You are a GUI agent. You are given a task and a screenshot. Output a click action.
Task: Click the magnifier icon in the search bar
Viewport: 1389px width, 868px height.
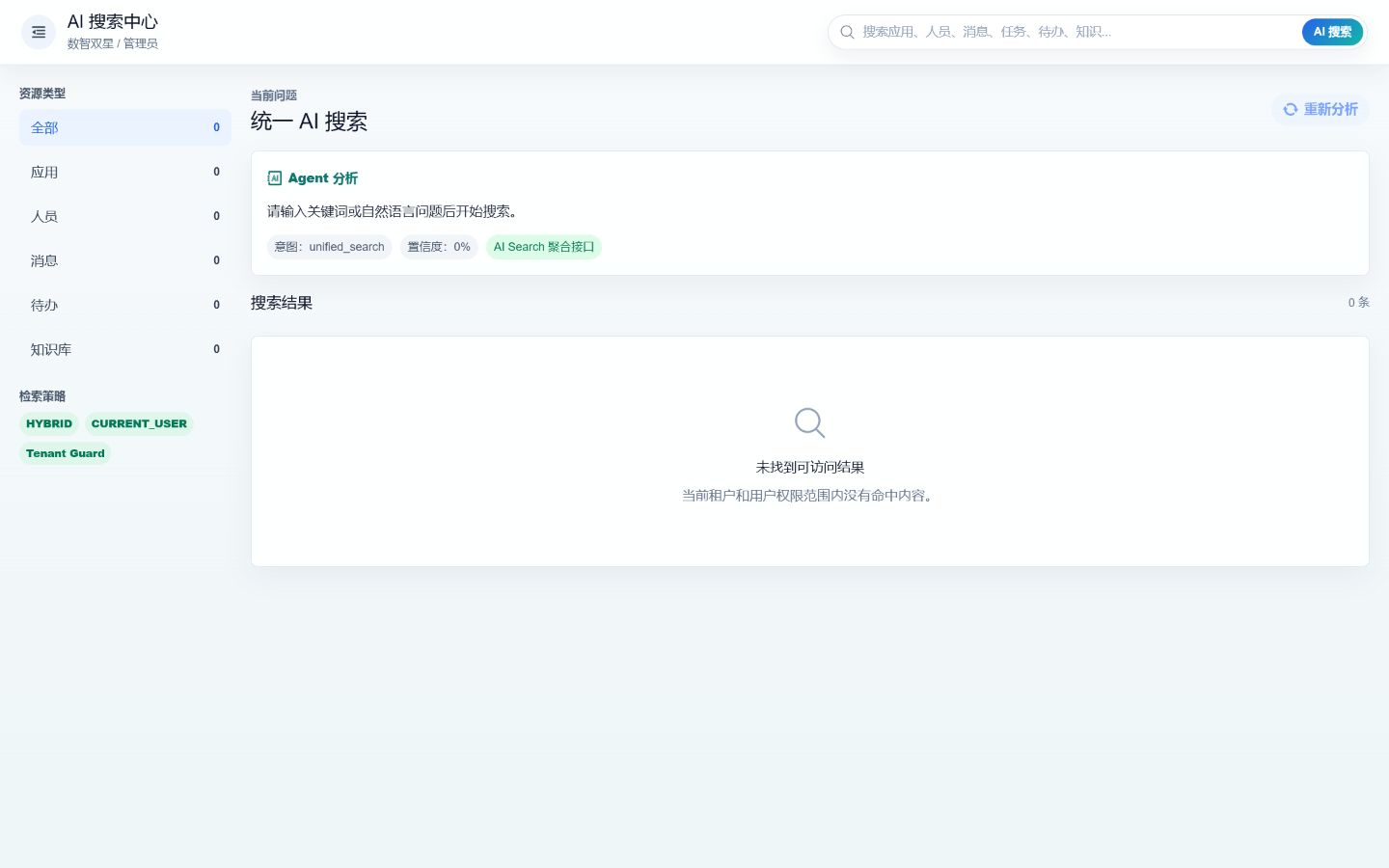[x=847, y=32]
